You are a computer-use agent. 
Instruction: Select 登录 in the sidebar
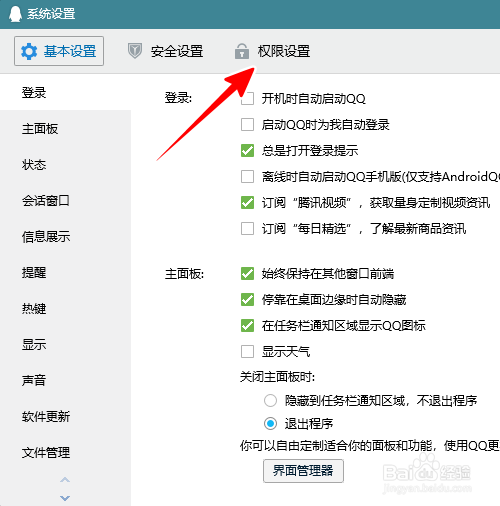pyautogui.click(x=65, y=92)
